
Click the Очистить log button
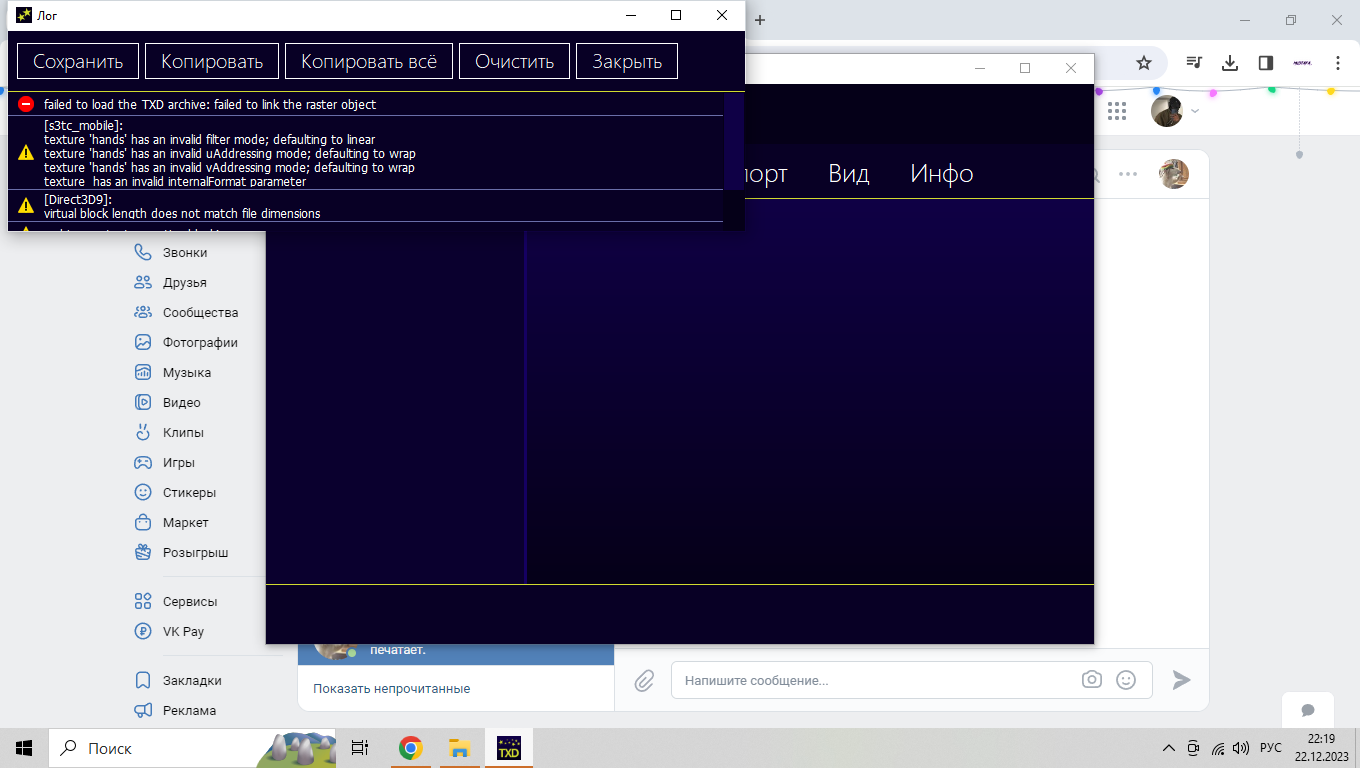click(514, 61)
